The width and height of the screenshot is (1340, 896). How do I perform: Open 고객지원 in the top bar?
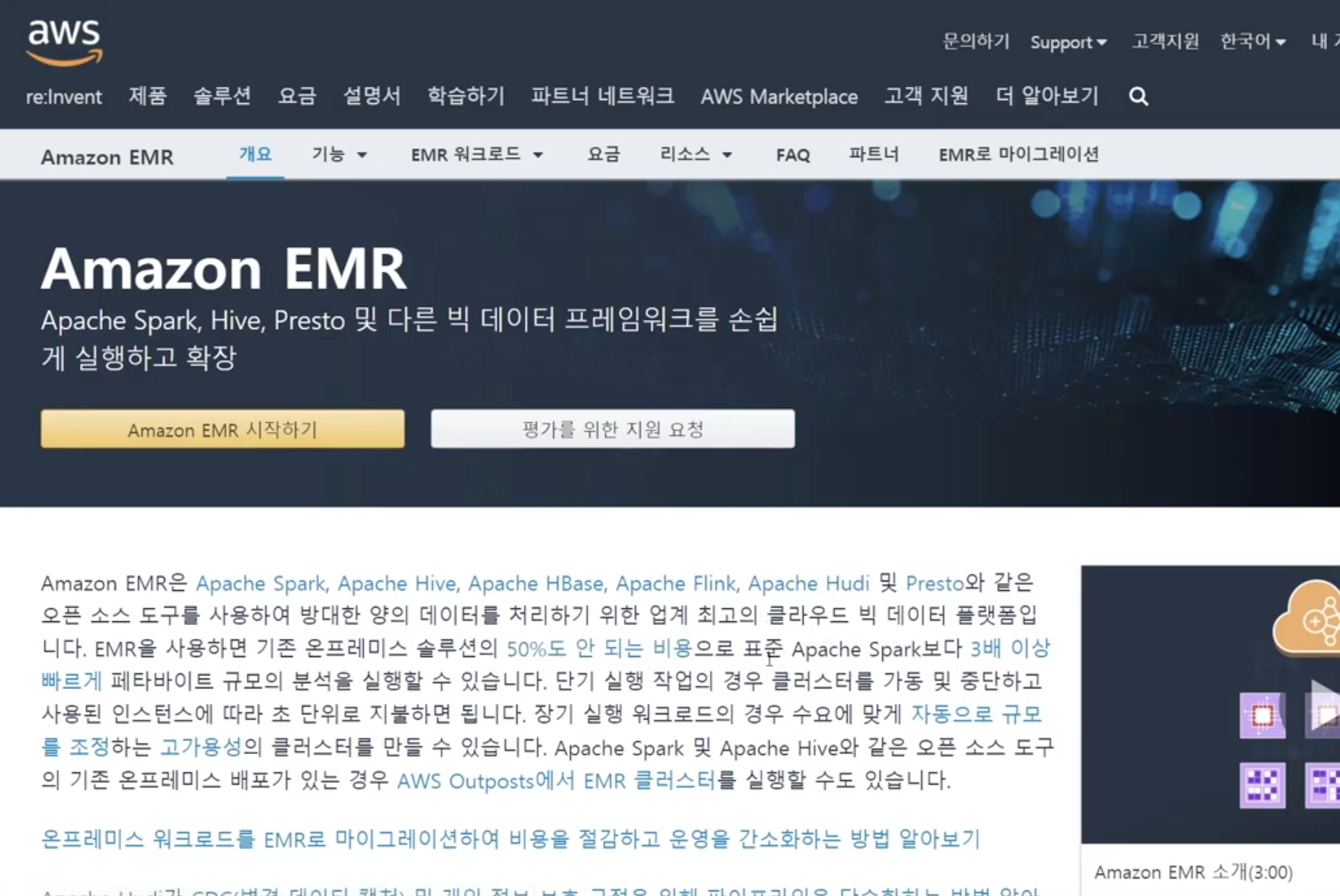[x=1165, y=41]
